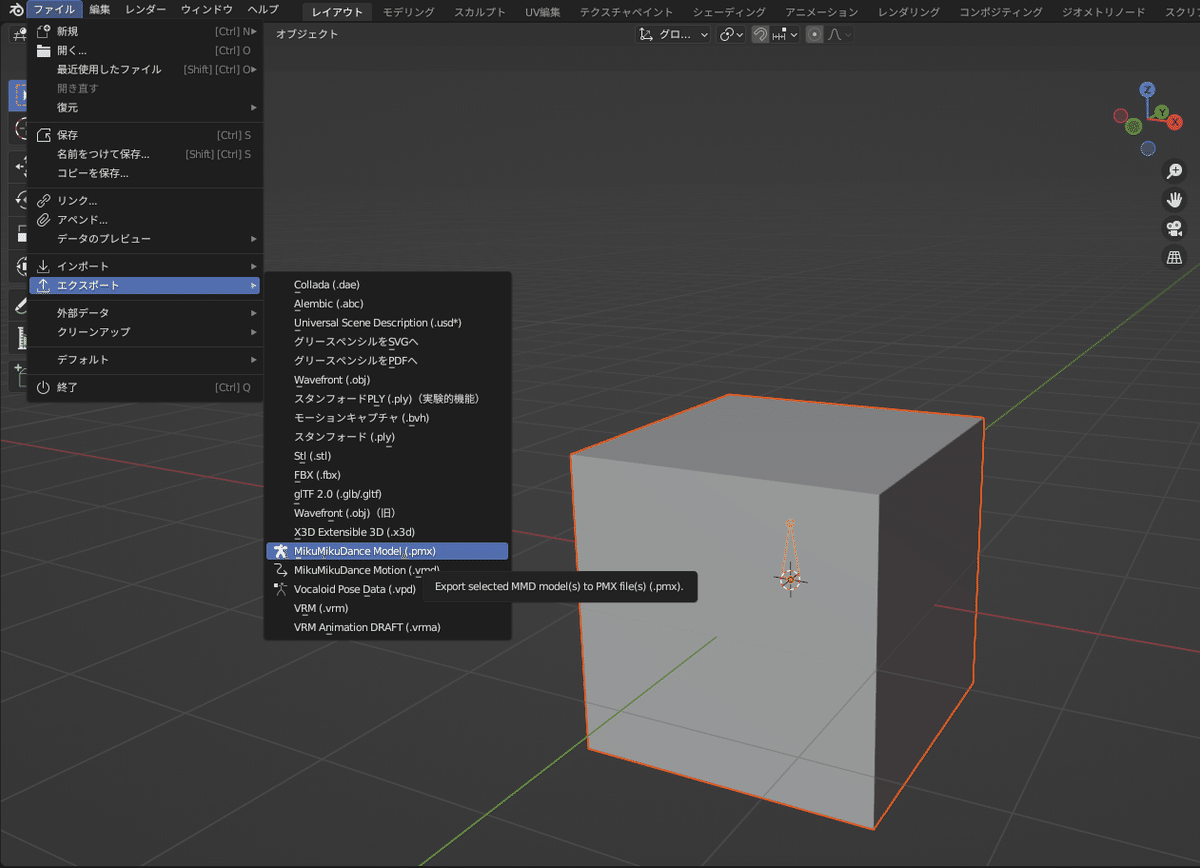The height and width of the screenshot is (868, 1200).
Task: Click the zoom view magnifier gizmo
Action: click(x=1175, y=172)
